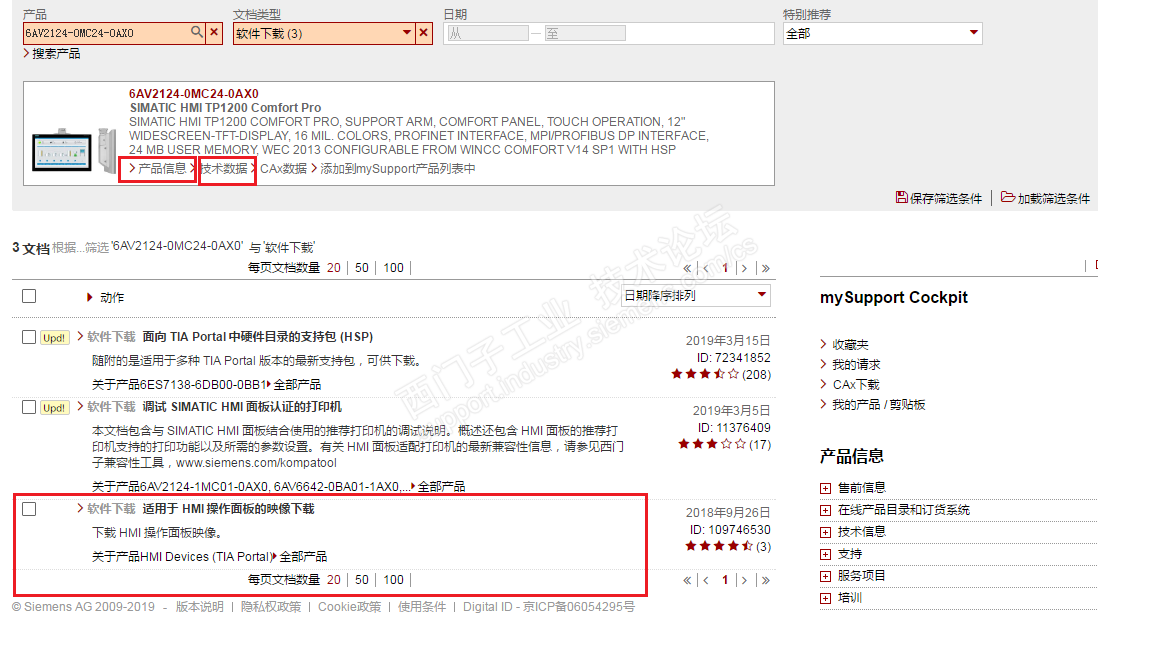
Task: Click 全部产品 link after 6ES7138-6DB00-0BB1
Action: pos(297,385)
